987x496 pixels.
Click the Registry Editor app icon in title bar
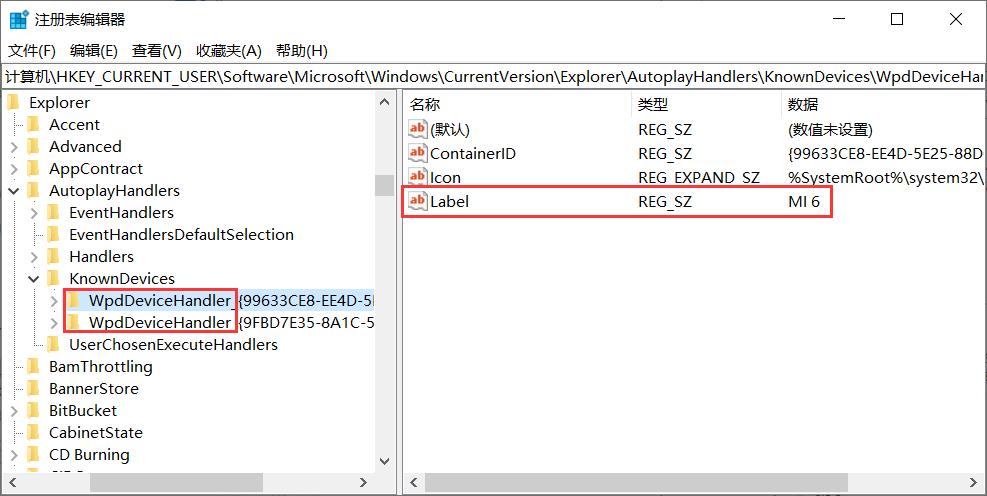point(19,19)
